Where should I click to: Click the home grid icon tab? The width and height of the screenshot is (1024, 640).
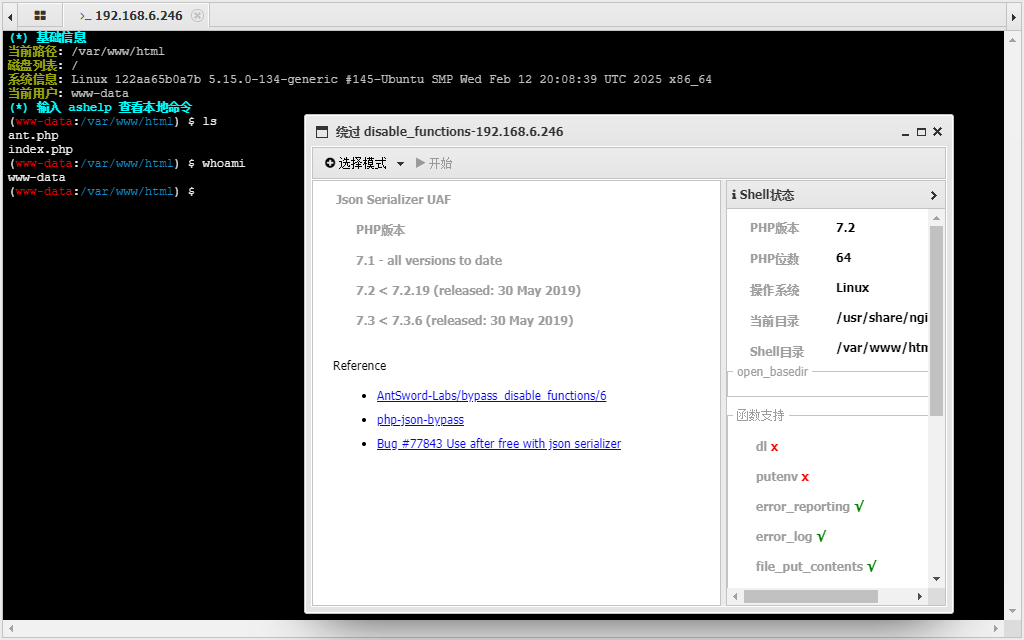point(40,16)
